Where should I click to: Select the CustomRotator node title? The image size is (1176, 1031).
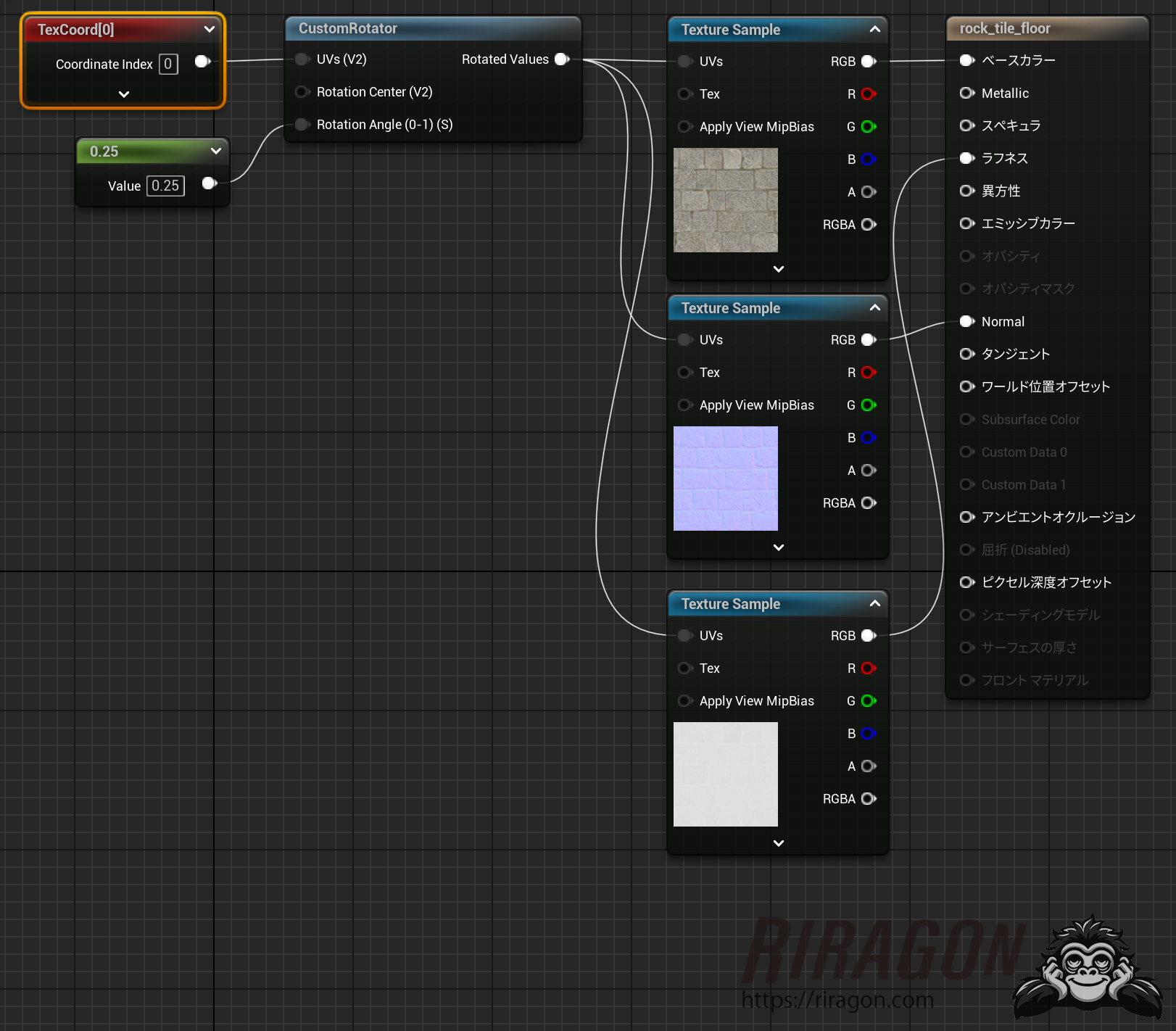(x=348, y=29)
